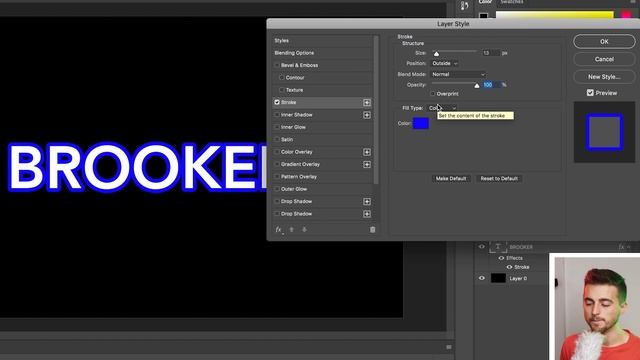
Task: Click the stroke Size value field
Action: tap(491, 53)
